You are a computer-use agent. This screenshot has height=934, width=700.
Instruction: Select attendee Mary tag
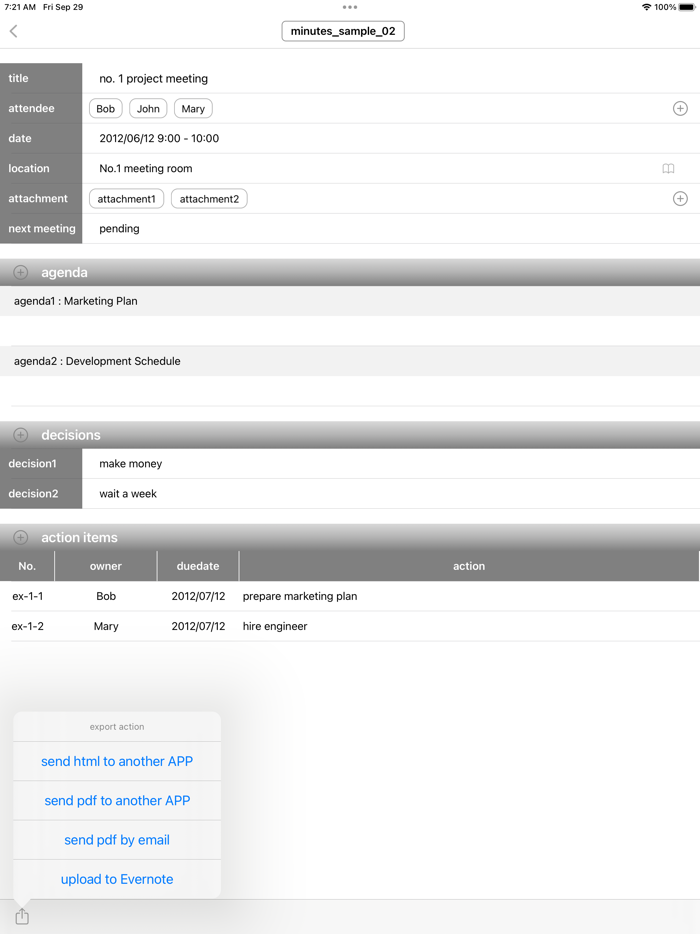pyautogui.click(x=193, y=108)
